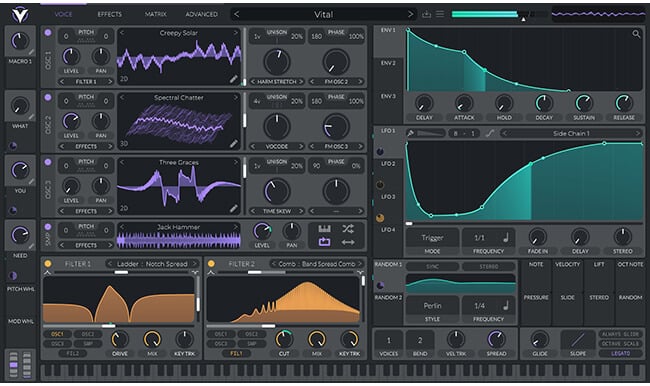Click the oscilloscope waveform display
Image resolution: width=650 pixels, height=386 pixels.
point(598,15)
